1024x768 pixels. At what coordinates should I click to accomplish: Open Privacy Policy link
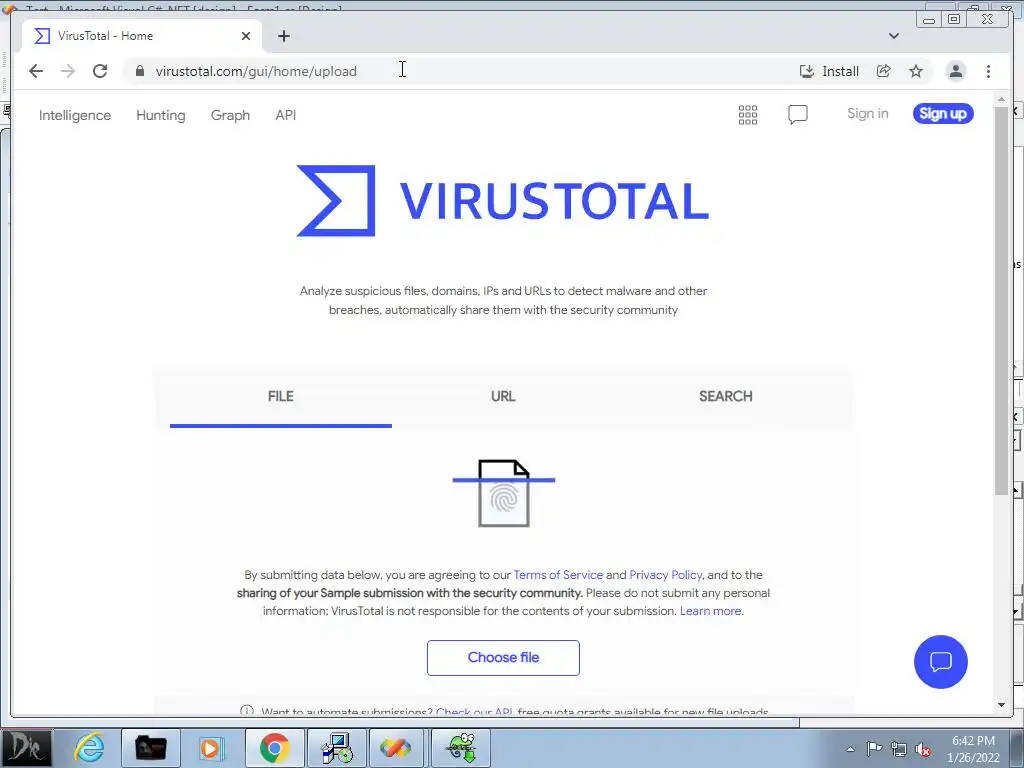click(x=665, y=575)
